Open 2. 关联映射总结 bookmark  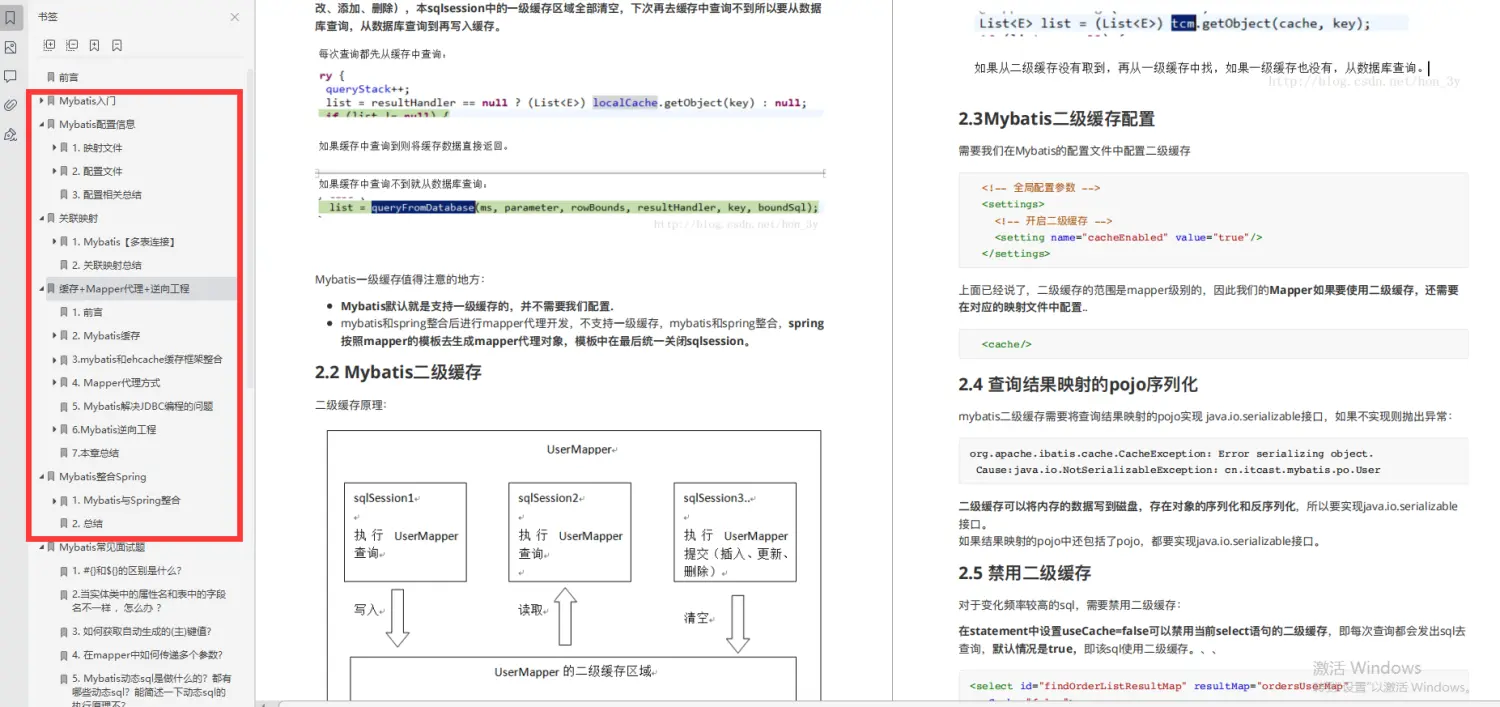(x=106, y=265)
